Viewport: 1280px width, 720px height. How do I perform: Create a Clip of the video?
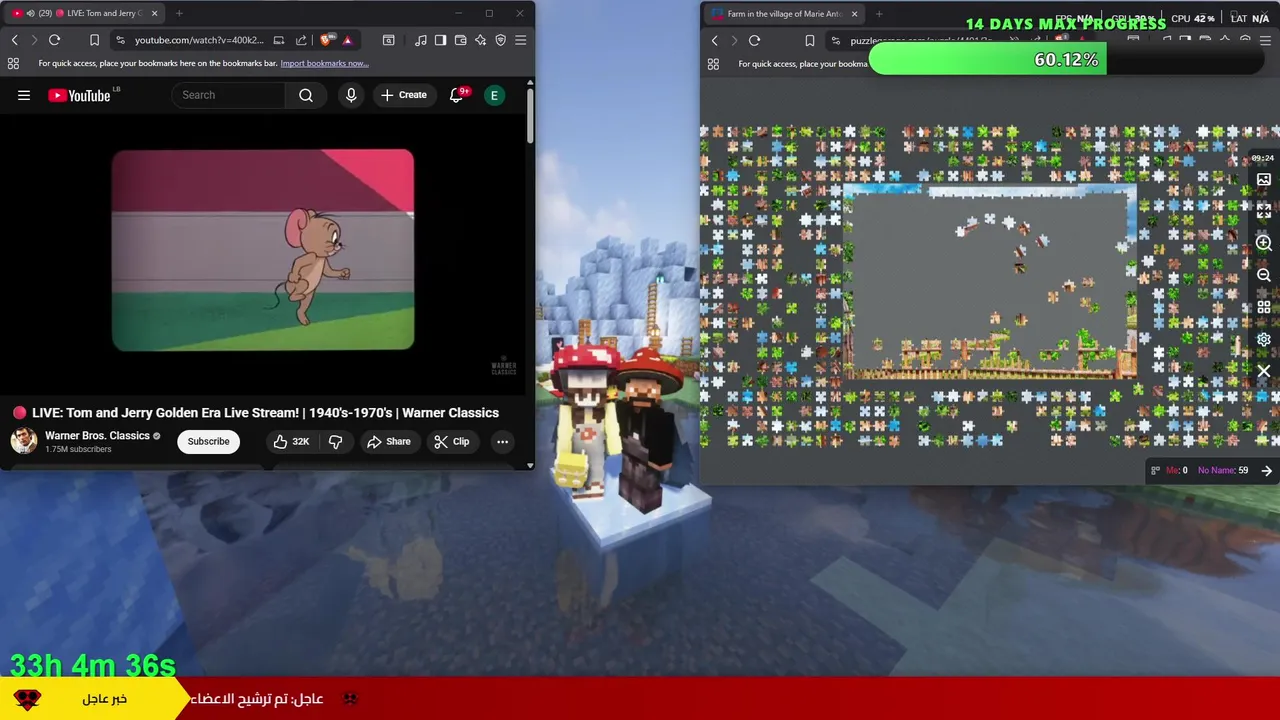(451, 441)
